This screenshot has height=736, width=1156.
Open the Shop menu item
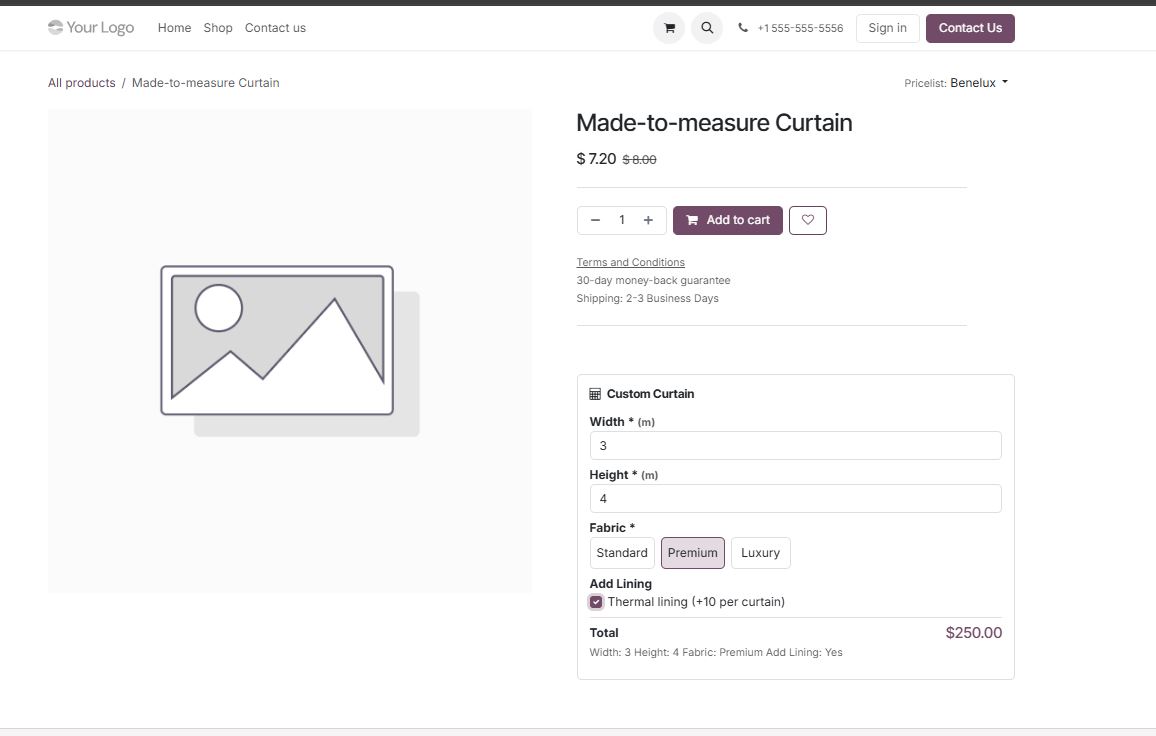click(x=218, y=28)
